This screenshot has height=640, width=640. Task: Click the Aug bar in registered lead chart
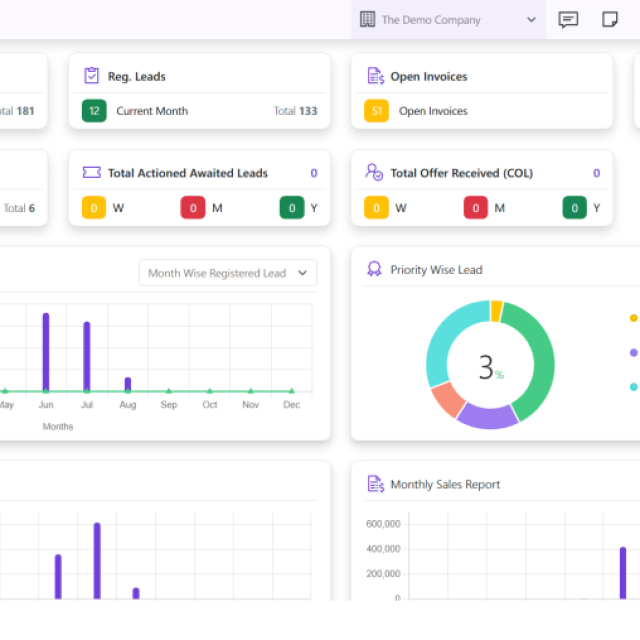pyautogui.click(x=128, y=384)
